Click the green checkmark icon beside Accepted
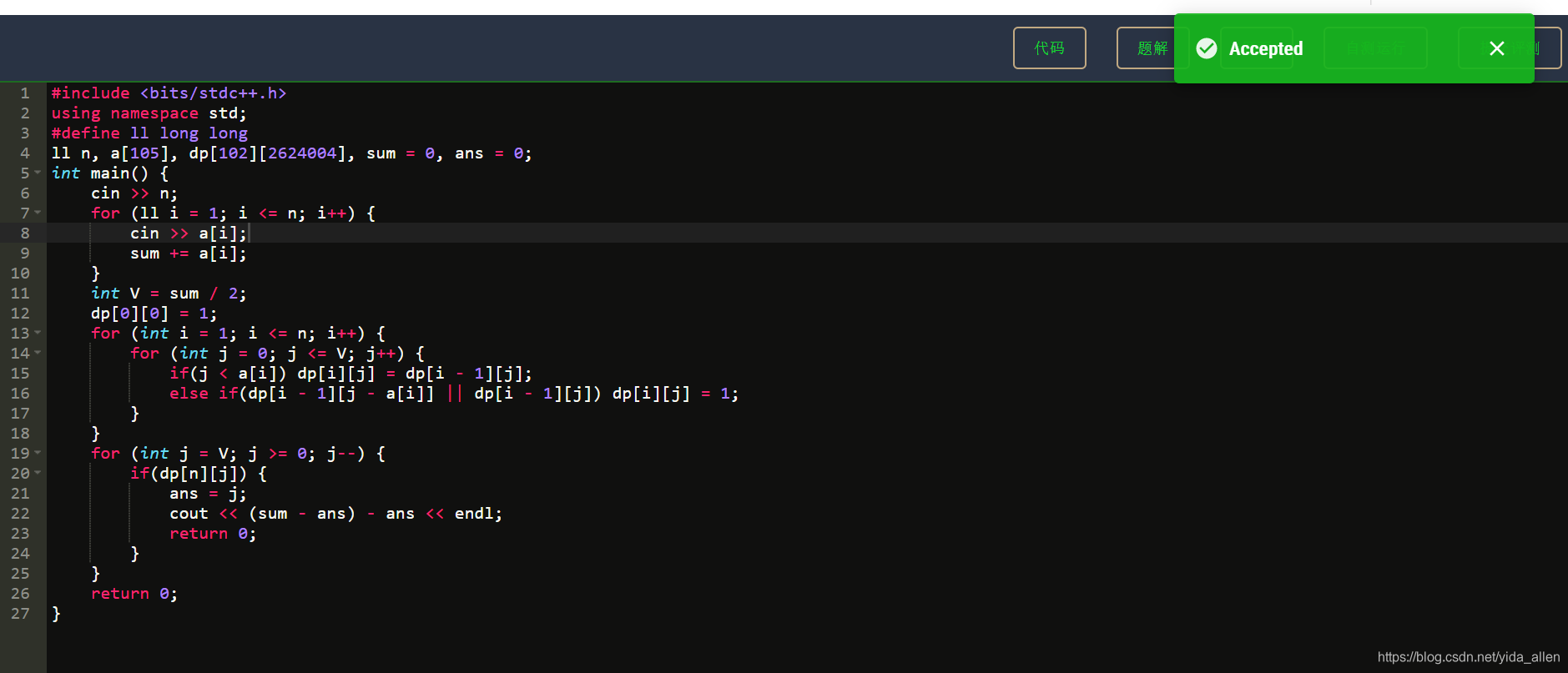Image resolution: width=1568 pixels, height=673 pixels. 1207,48
